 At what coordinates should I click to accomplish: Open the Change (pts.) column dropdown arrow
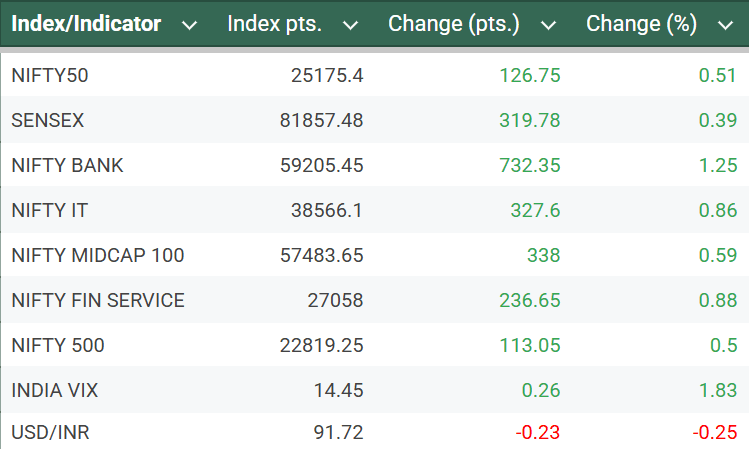pos(548,25)
